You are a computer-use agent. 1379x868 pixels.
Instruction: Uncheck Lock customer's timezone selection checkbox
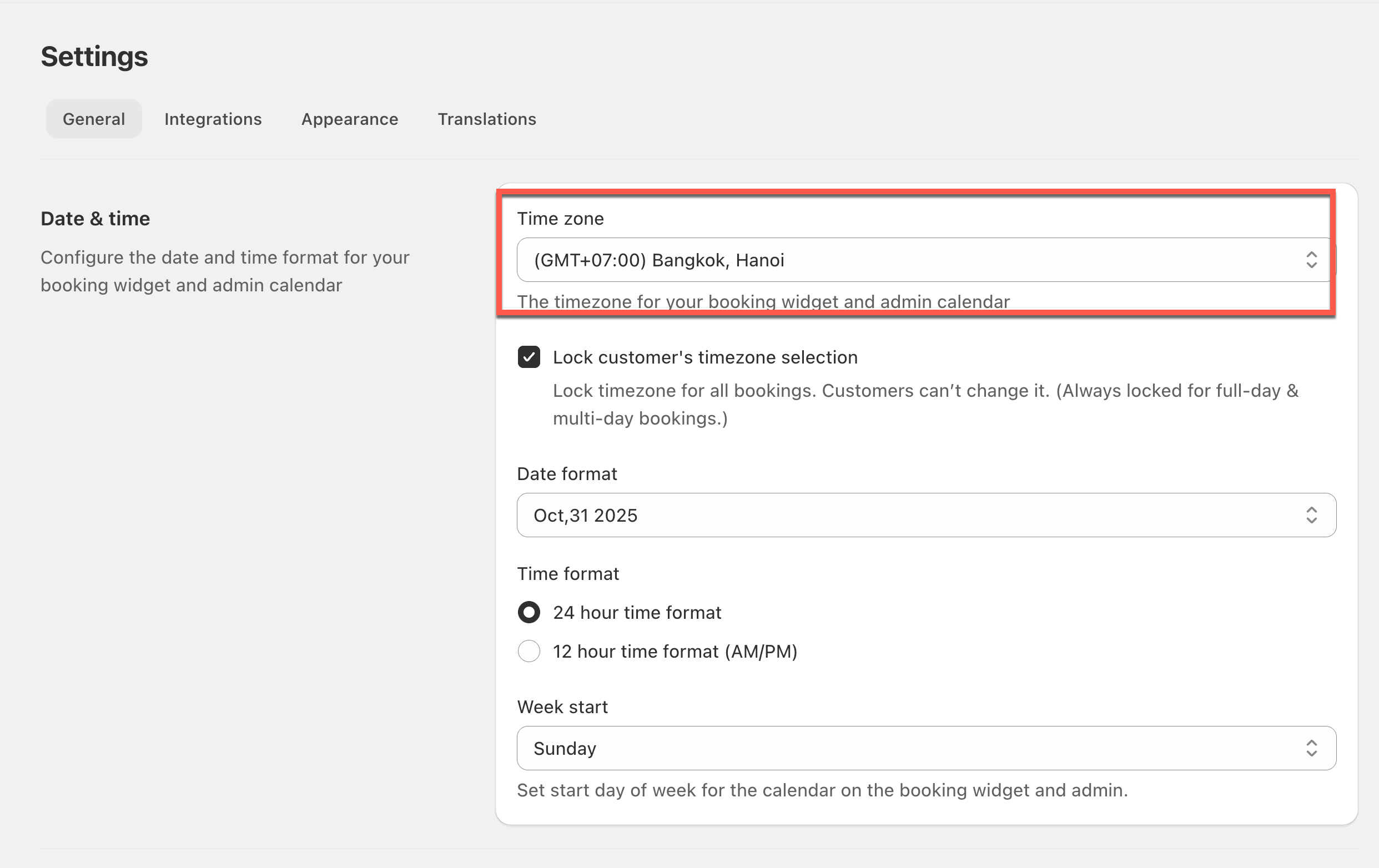(x=529, y=357)
